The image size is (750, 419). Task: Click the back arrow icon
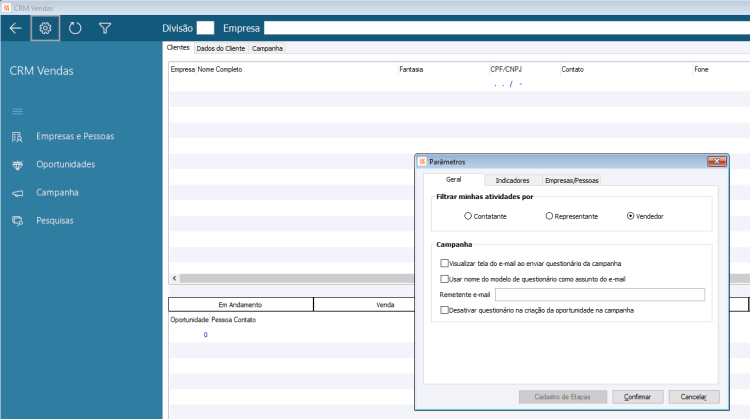tap(15, 28)
